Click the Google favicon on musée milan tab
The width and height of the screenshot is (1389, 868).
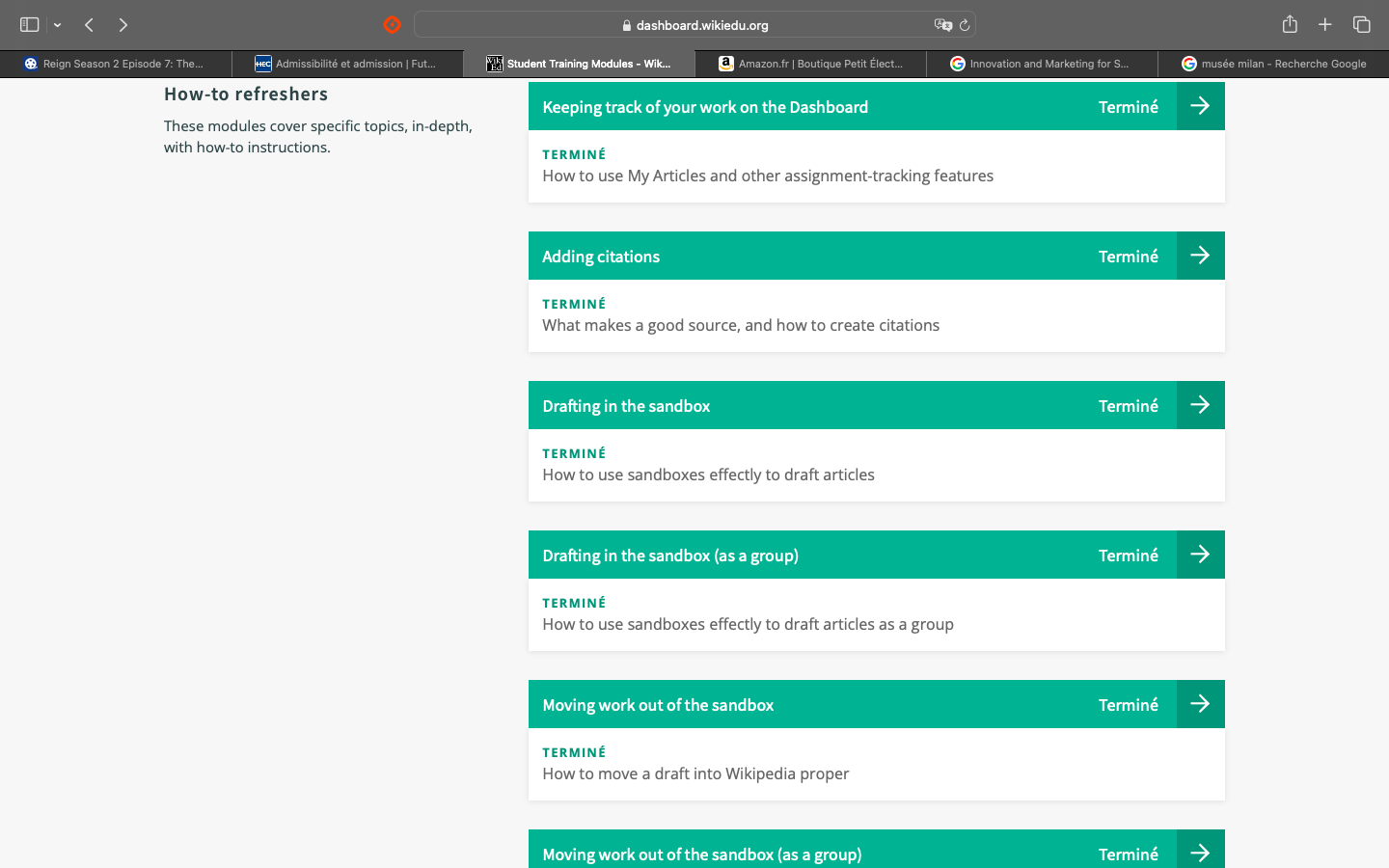pyautogui.click(x=1189, y=64)
